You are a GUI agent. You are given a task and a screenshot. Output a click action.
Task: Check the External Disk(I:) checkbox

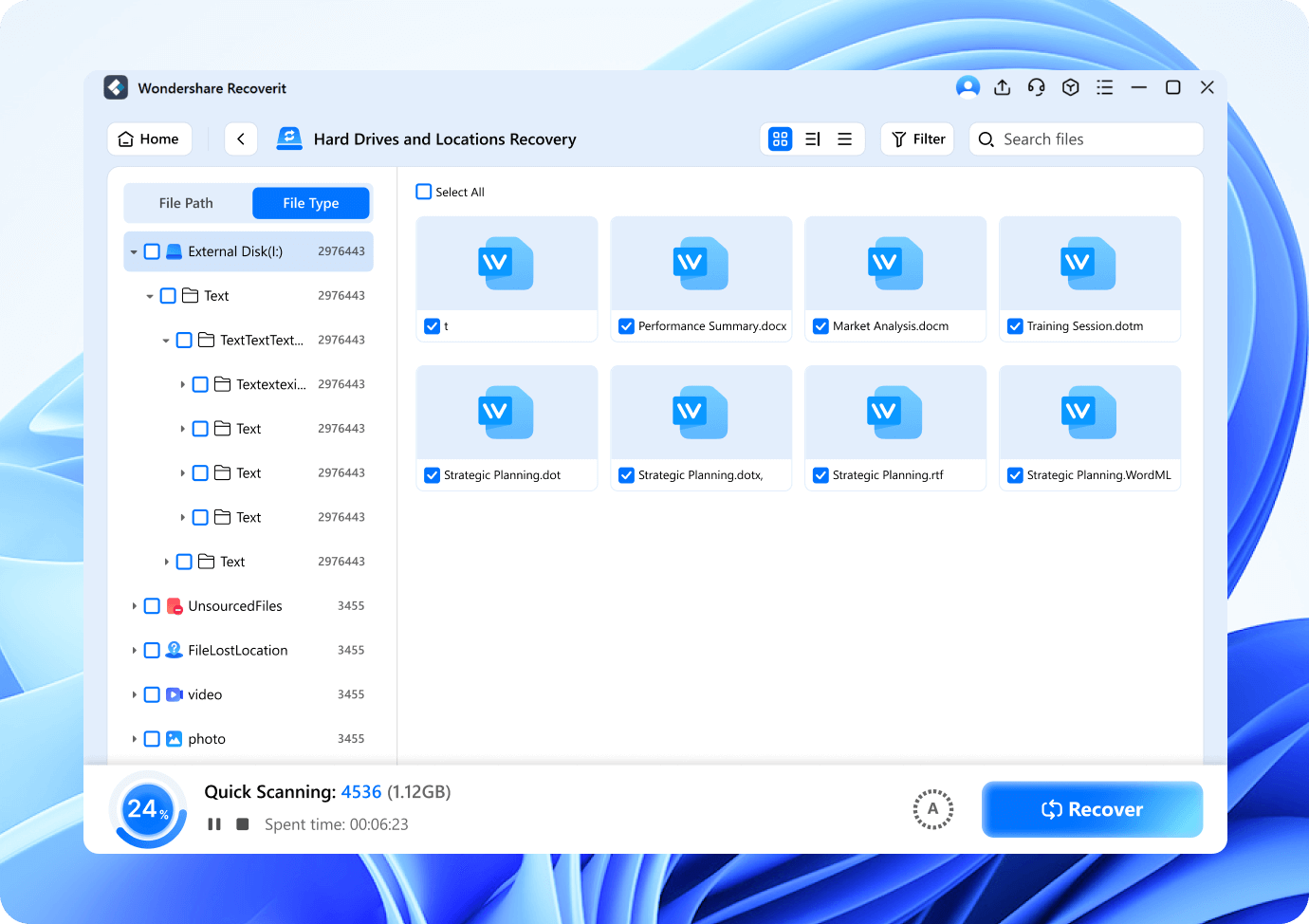[x=152, y=251]
